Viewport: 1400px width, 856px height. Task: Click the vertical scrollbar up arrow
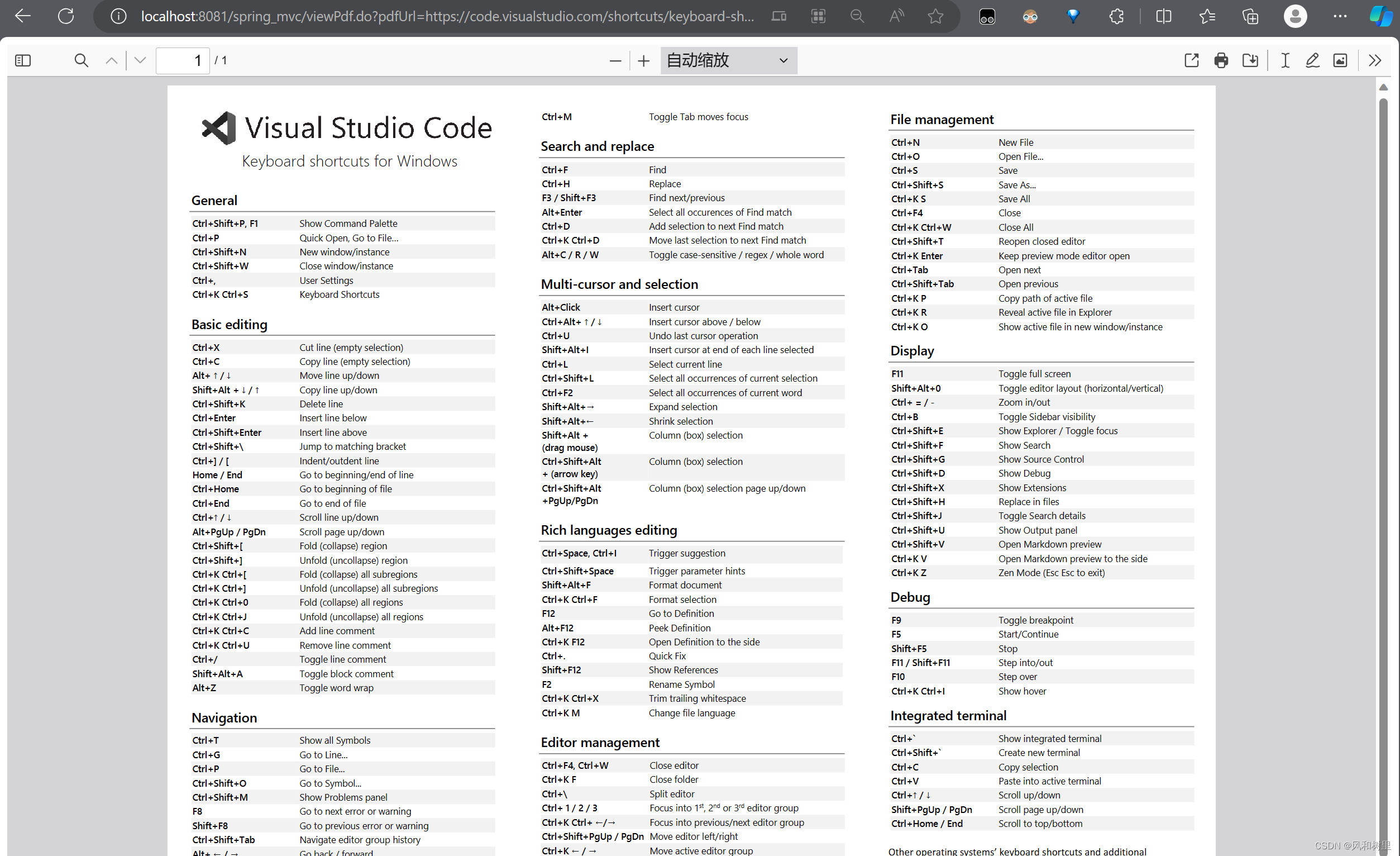[x=1383, y=87]
